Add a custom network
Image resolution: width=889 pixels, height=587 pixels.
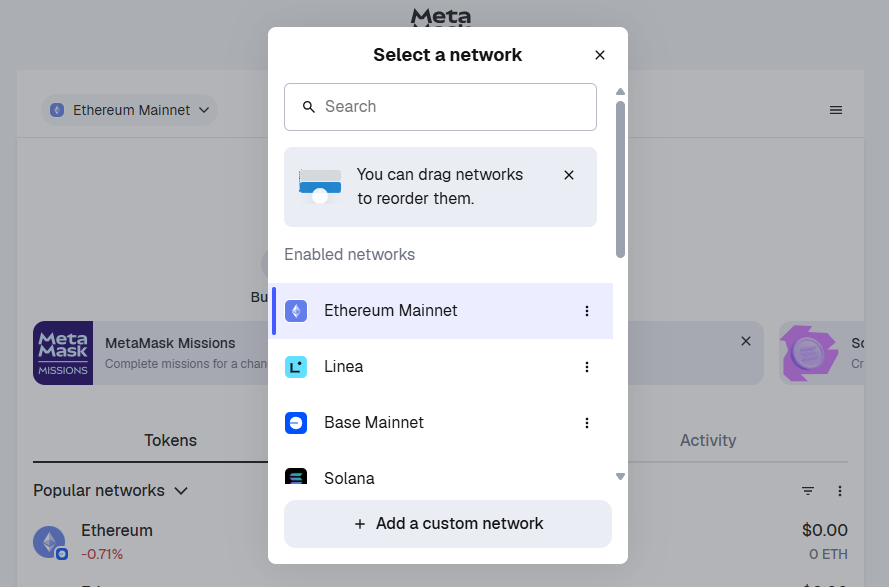click(448, 523)
